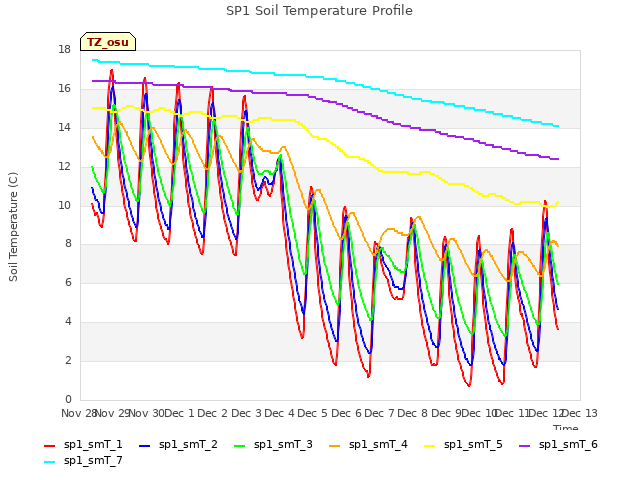Click the 14 y-axis tick label
Image resolution: width=640 pixels, height=480 pixels.
(64, 127)
